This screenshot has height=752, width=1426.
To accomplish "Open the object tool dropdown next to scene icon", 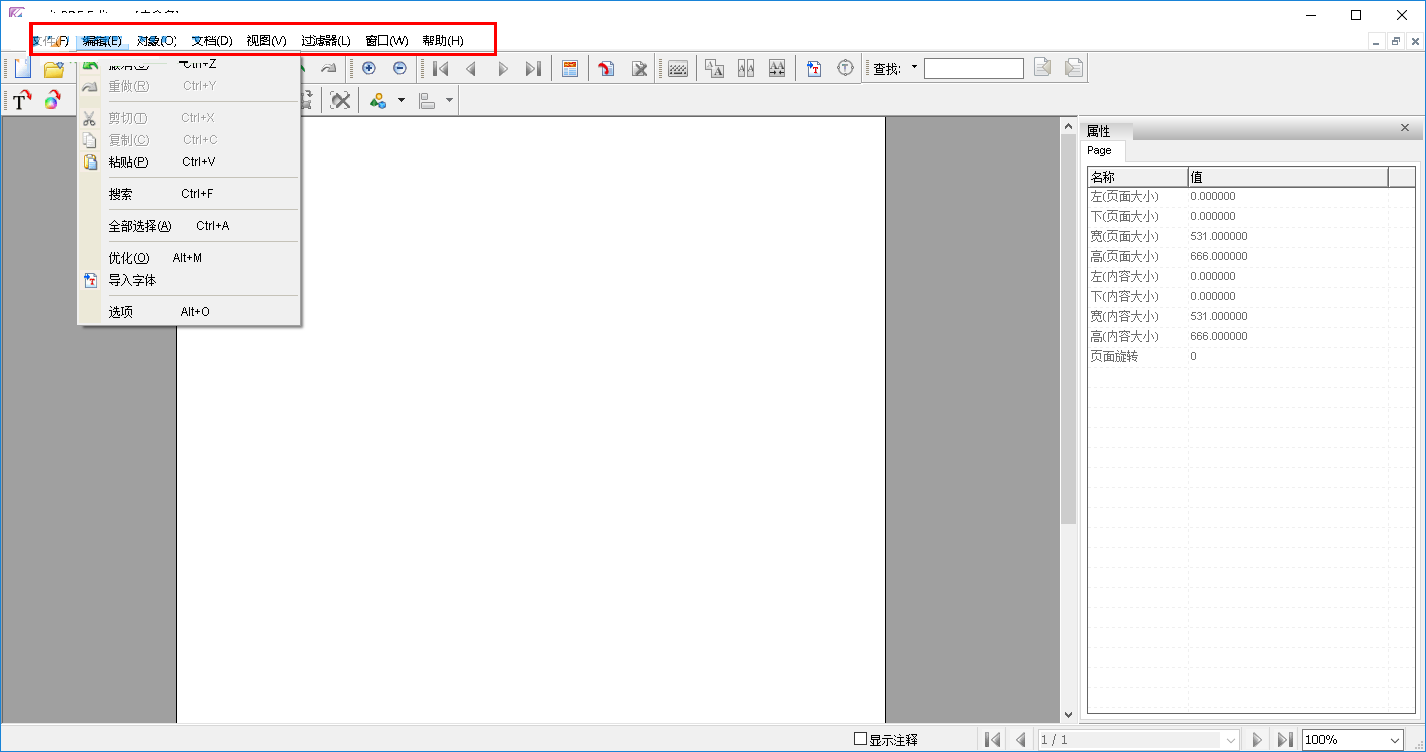I will pos(400,100).
